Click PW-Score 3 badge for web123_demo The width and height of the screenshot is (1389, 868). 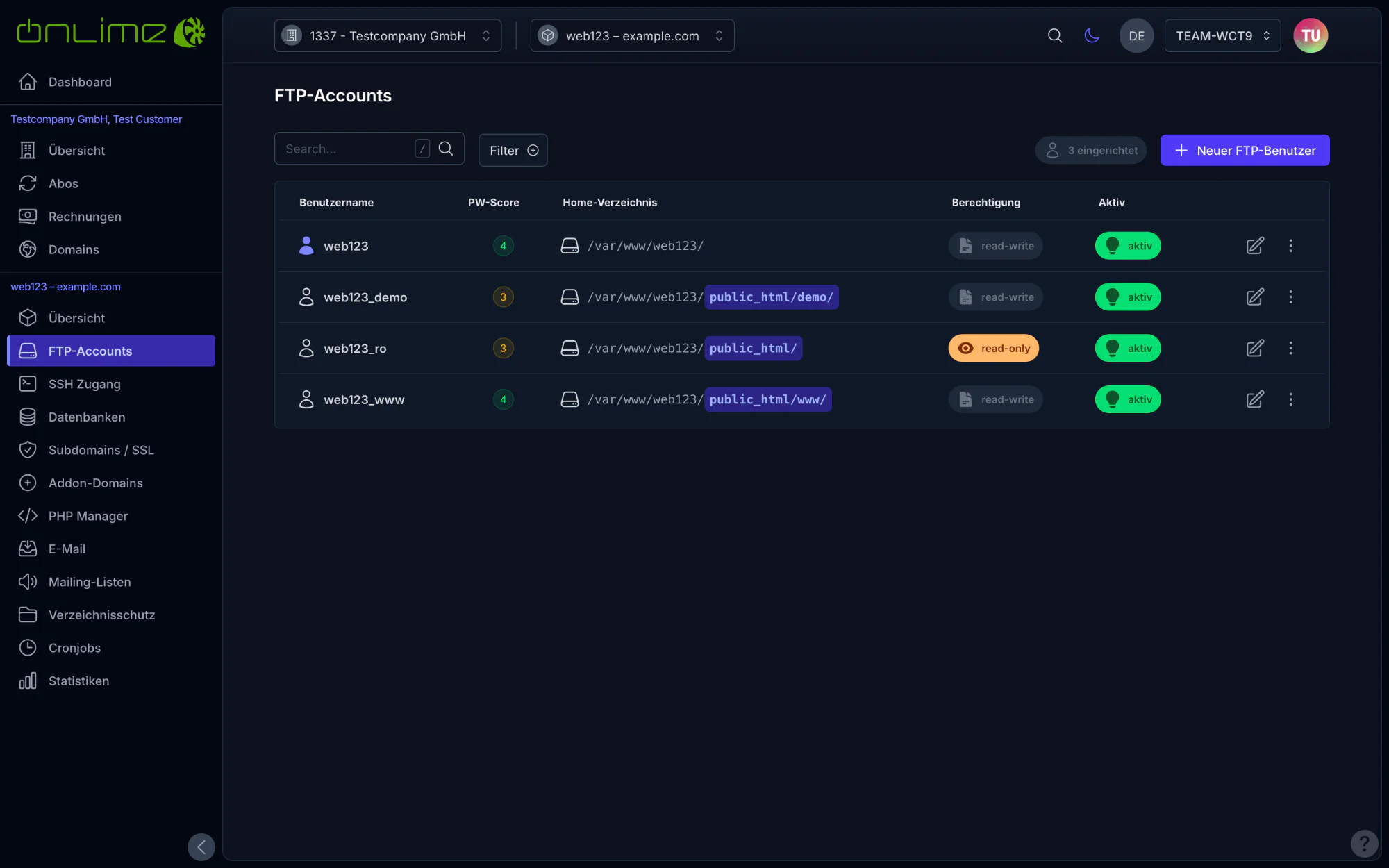[x=504, y=297]
